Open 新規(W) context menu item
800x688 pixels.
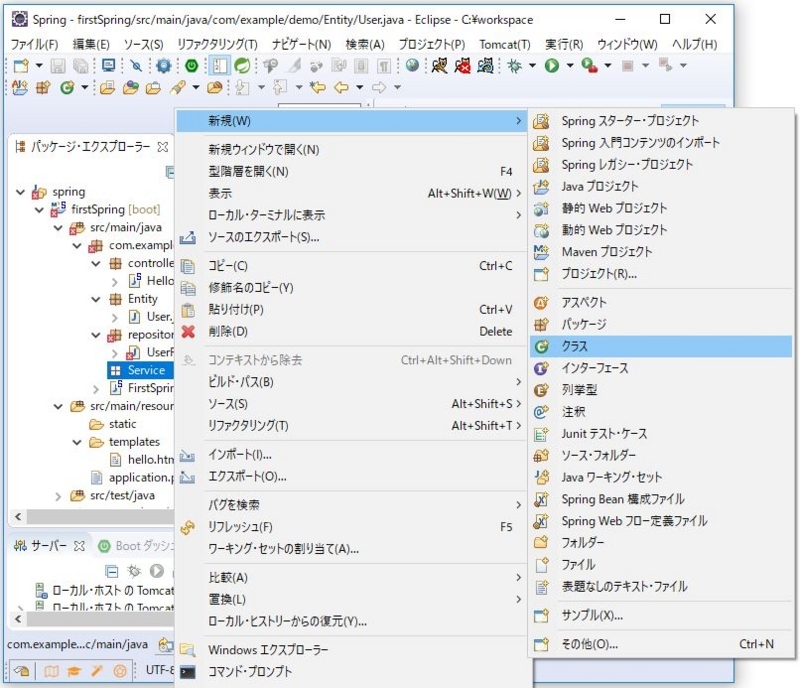(351, 121)
